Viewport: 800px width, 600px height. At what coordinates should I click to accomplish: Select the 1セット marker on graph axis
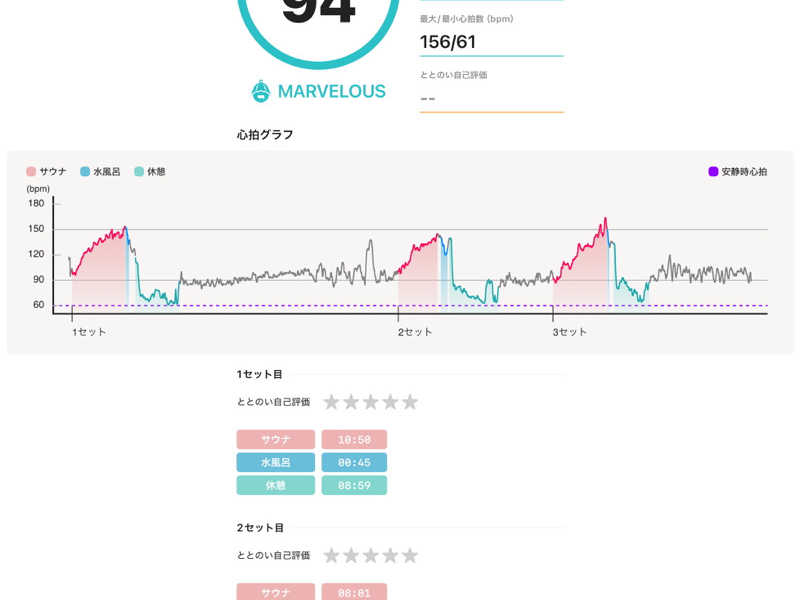(x=88, y=331)
